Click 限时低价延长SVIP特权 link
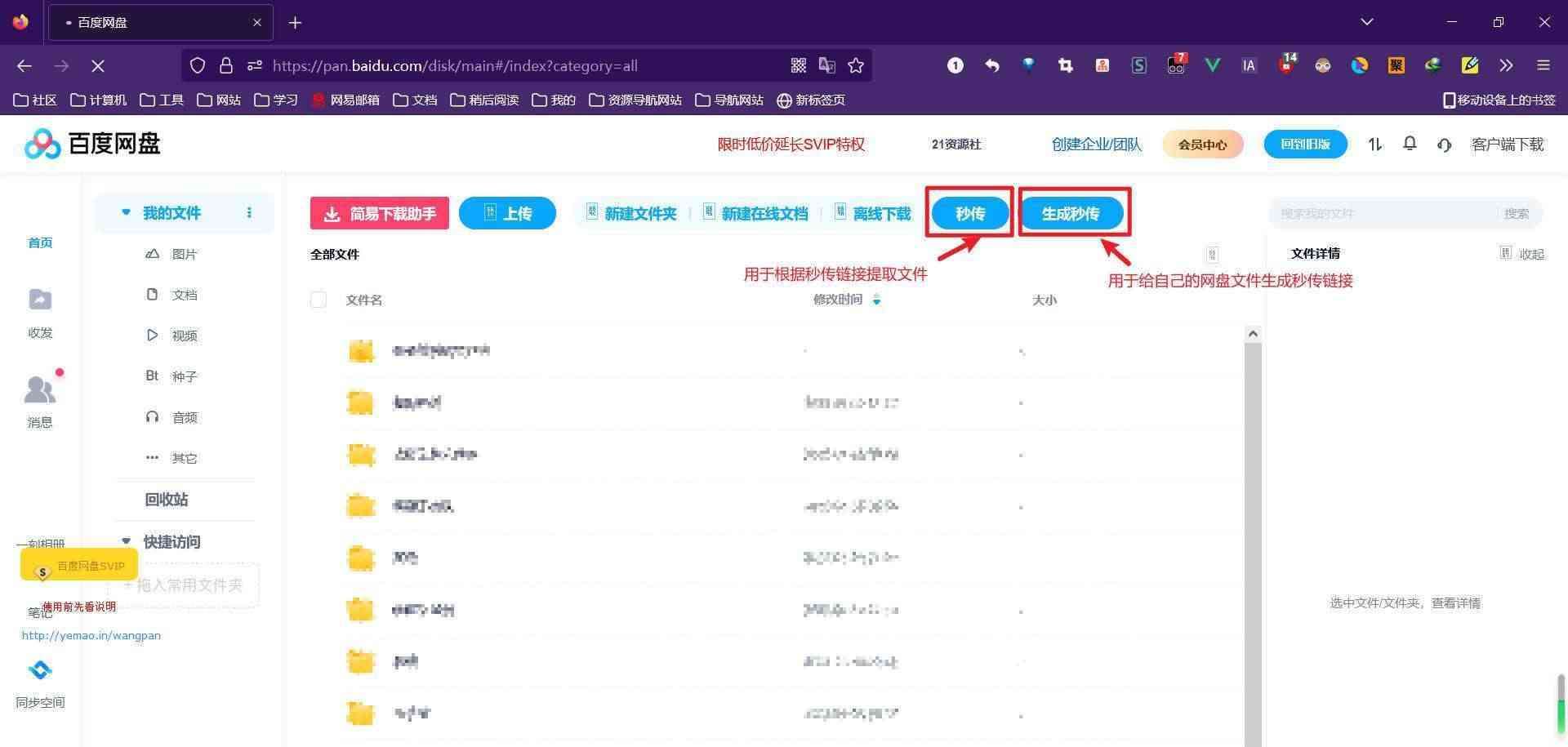Image resolution: width=1568 pixels, height=747 pixels. click(791, 145)
